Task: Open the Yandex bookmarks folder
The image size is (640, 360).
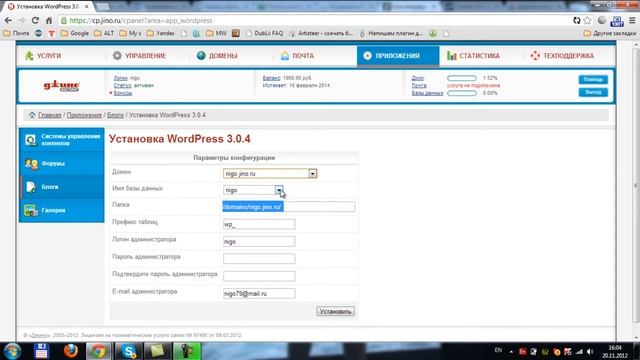Action: pos(160,33)
